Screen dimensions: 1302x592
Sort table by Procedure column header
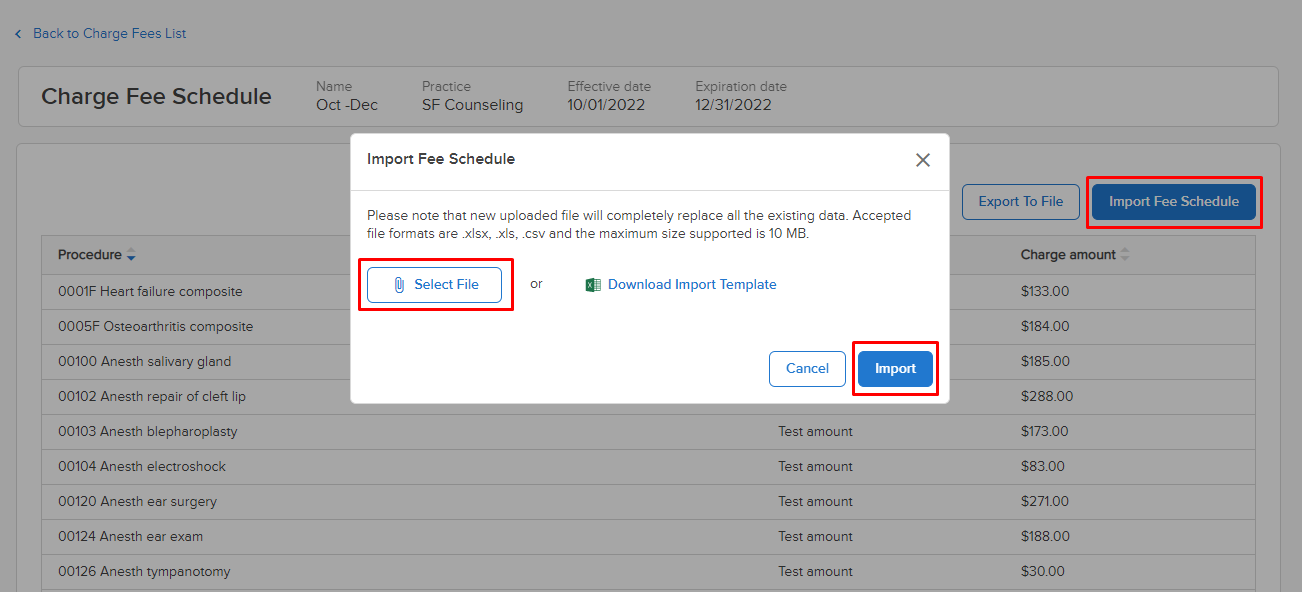(x=89, y=255)
